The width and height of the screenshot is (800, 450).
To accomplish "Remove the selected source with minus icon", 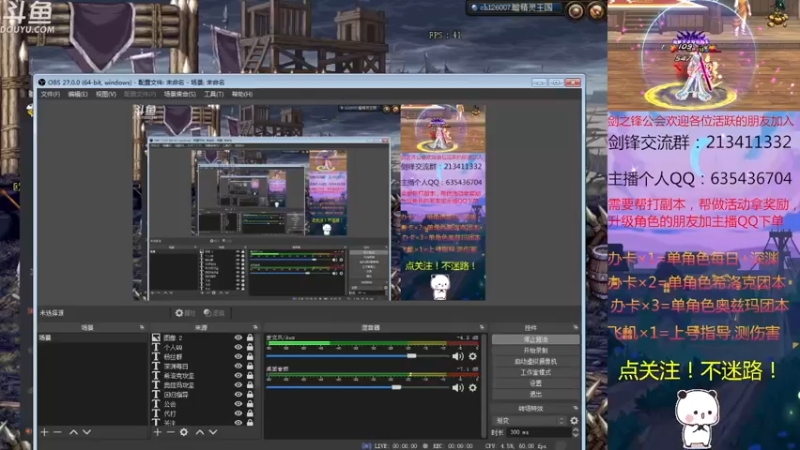I will pyautogui.click(x=170, y=432).
